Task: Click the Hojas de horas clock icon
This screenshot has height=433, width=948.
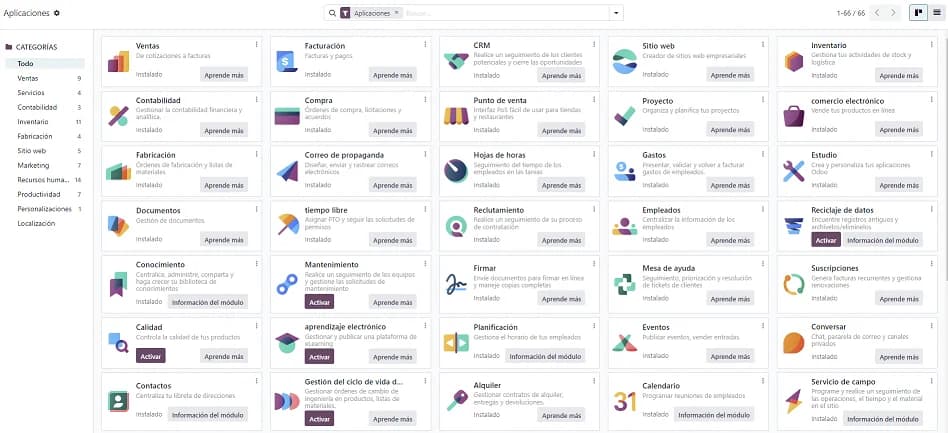Action: point(456,171)
